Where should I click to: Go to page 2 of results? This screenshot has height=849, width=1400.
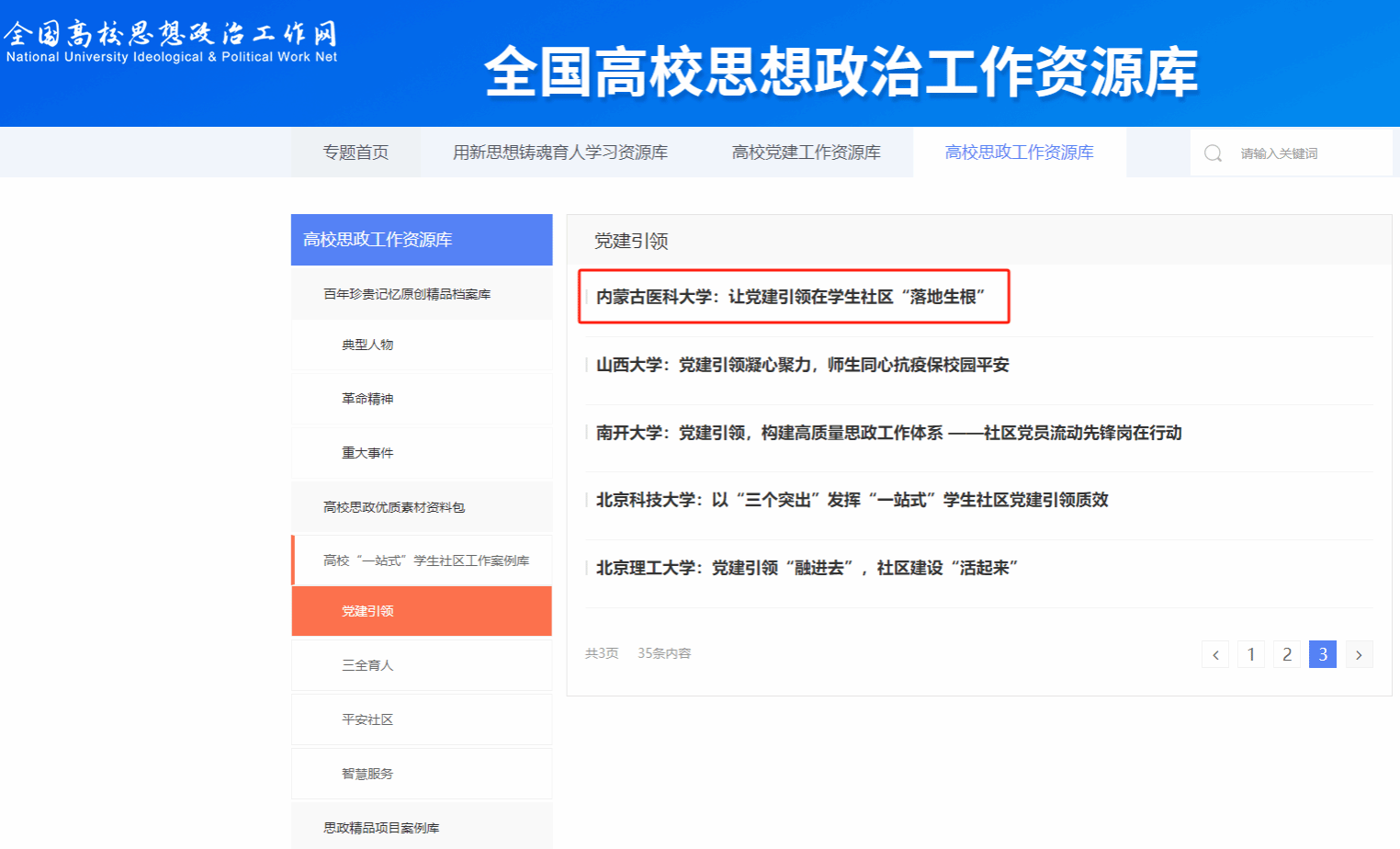tap(1286, 654)
